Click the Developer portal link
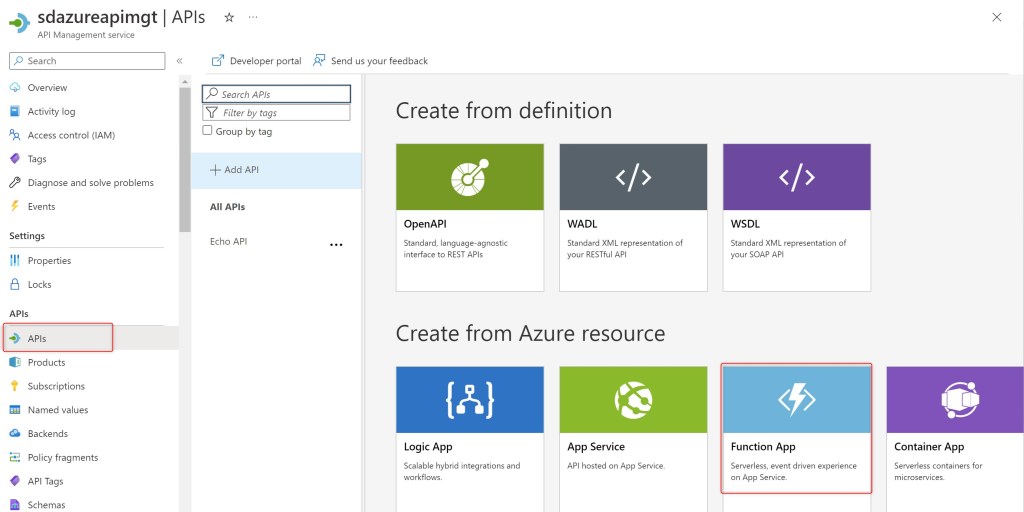1024x512 pixels. tap(257, 61)
